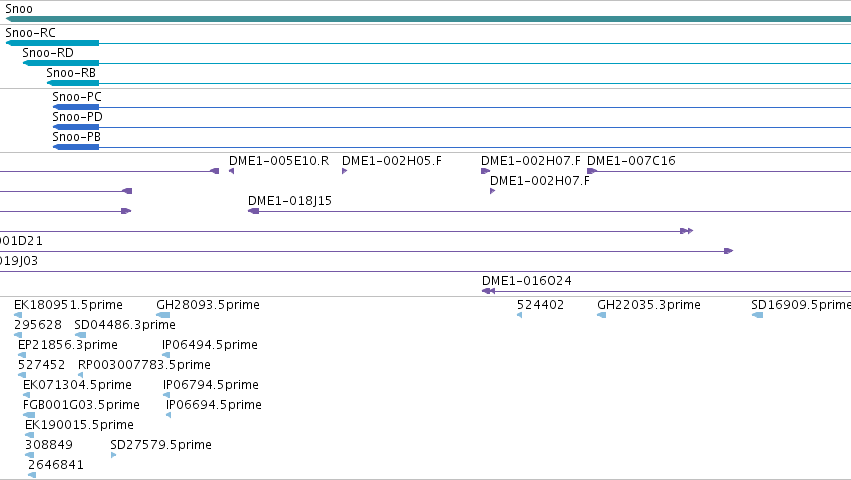Click the Snoo-RD transcript exon block
This screenshot has height=480, width=851.
[61, 63]
